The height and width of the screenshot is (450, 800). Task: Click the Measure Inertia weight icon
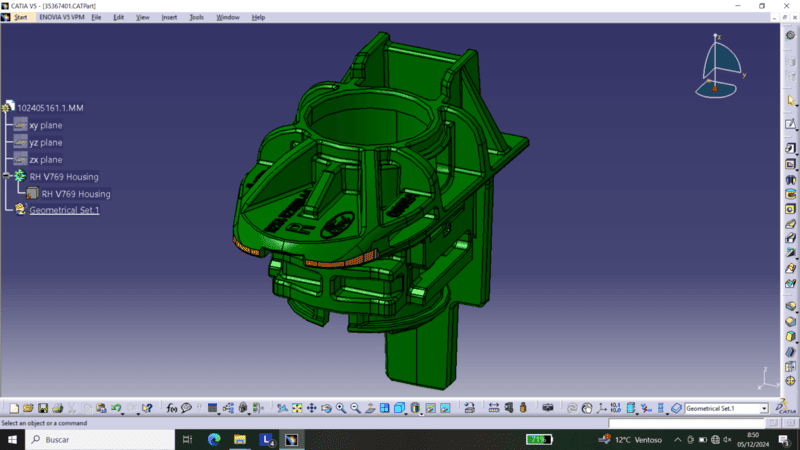(x=523, y=408)
